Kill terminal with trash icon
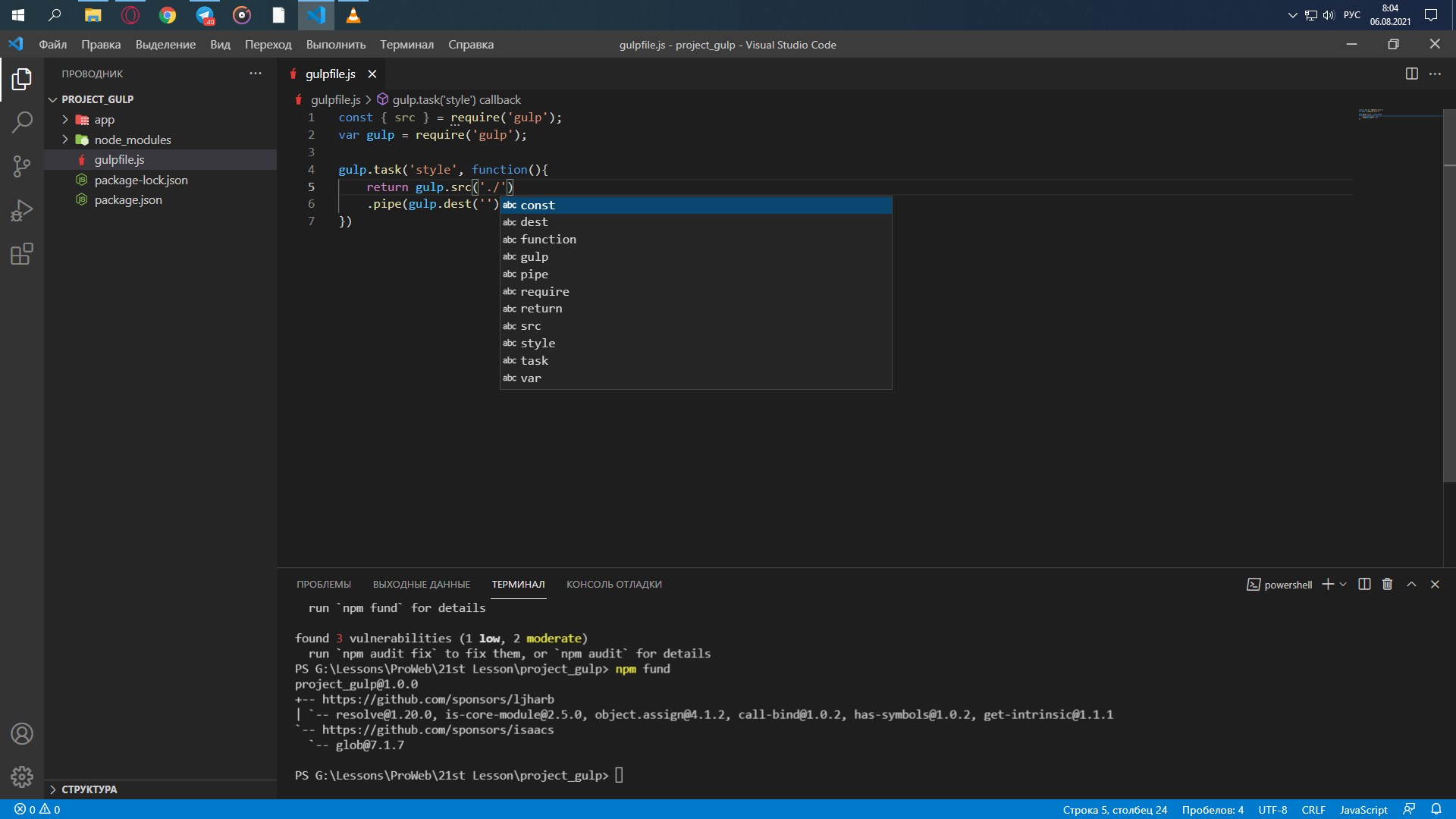 click(1387, 584)
